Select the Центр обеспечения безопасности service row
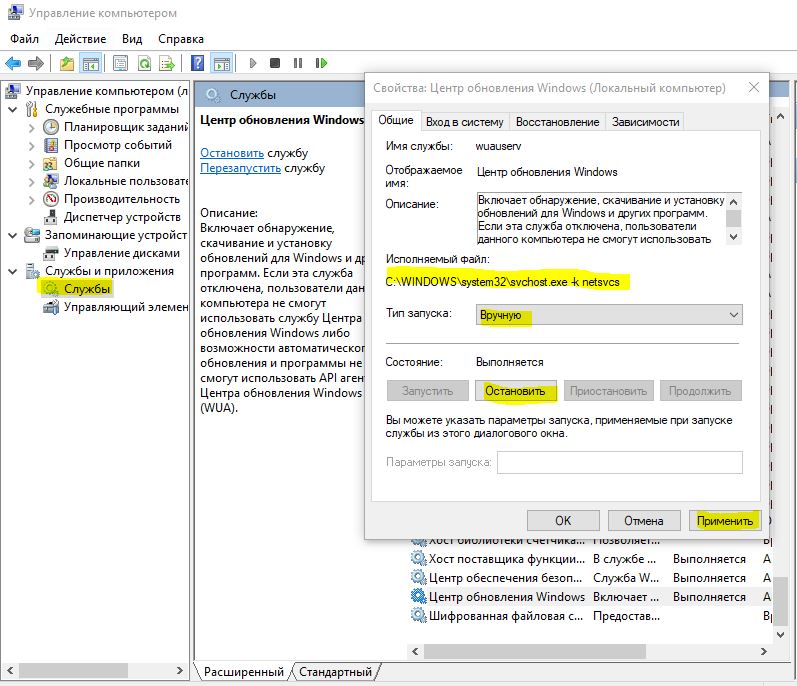This screenshot has height=686, width=797. click(x=590, y=578)
